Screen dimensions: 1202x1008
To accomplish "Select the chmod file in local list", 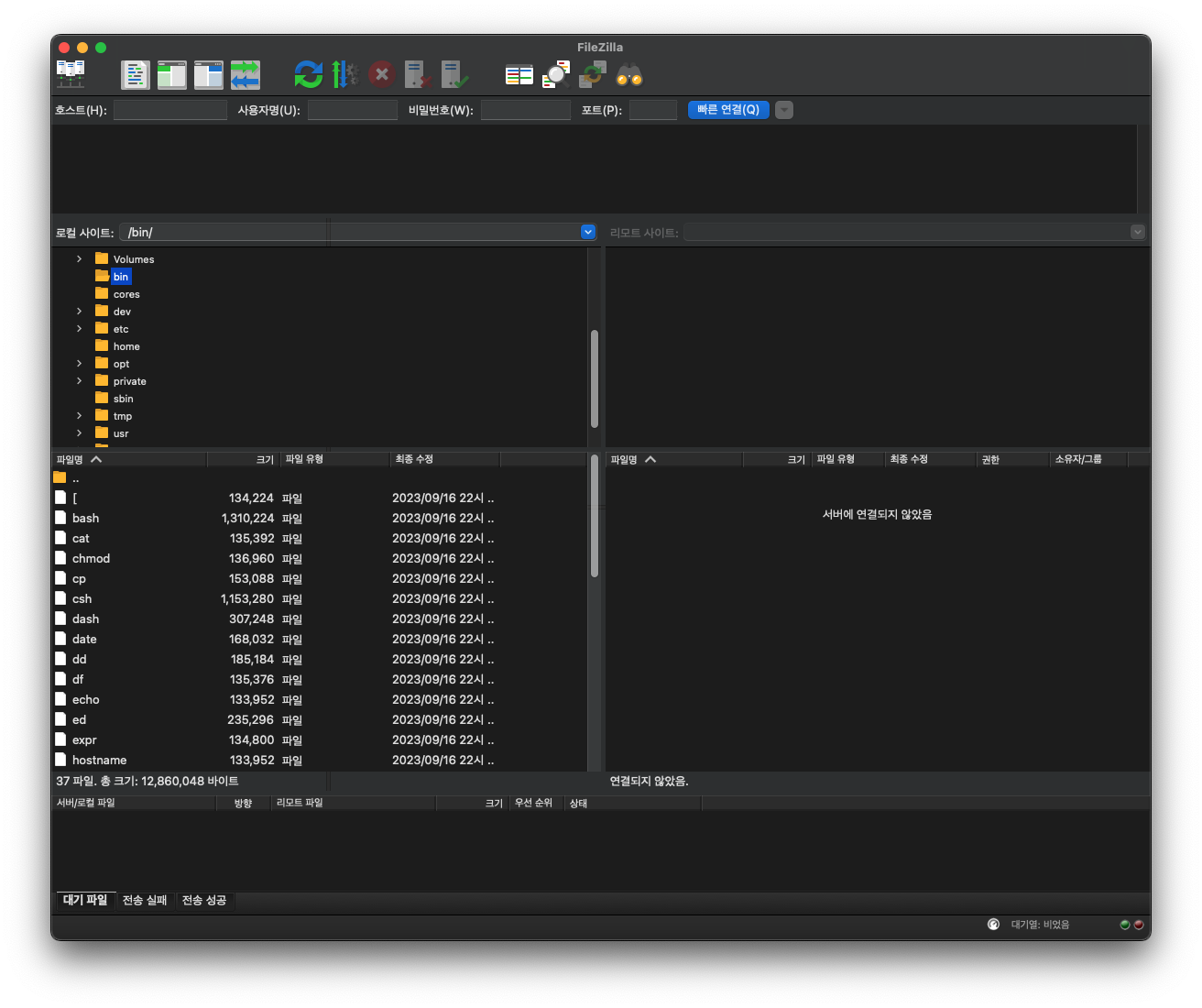I will coord(319,559).
